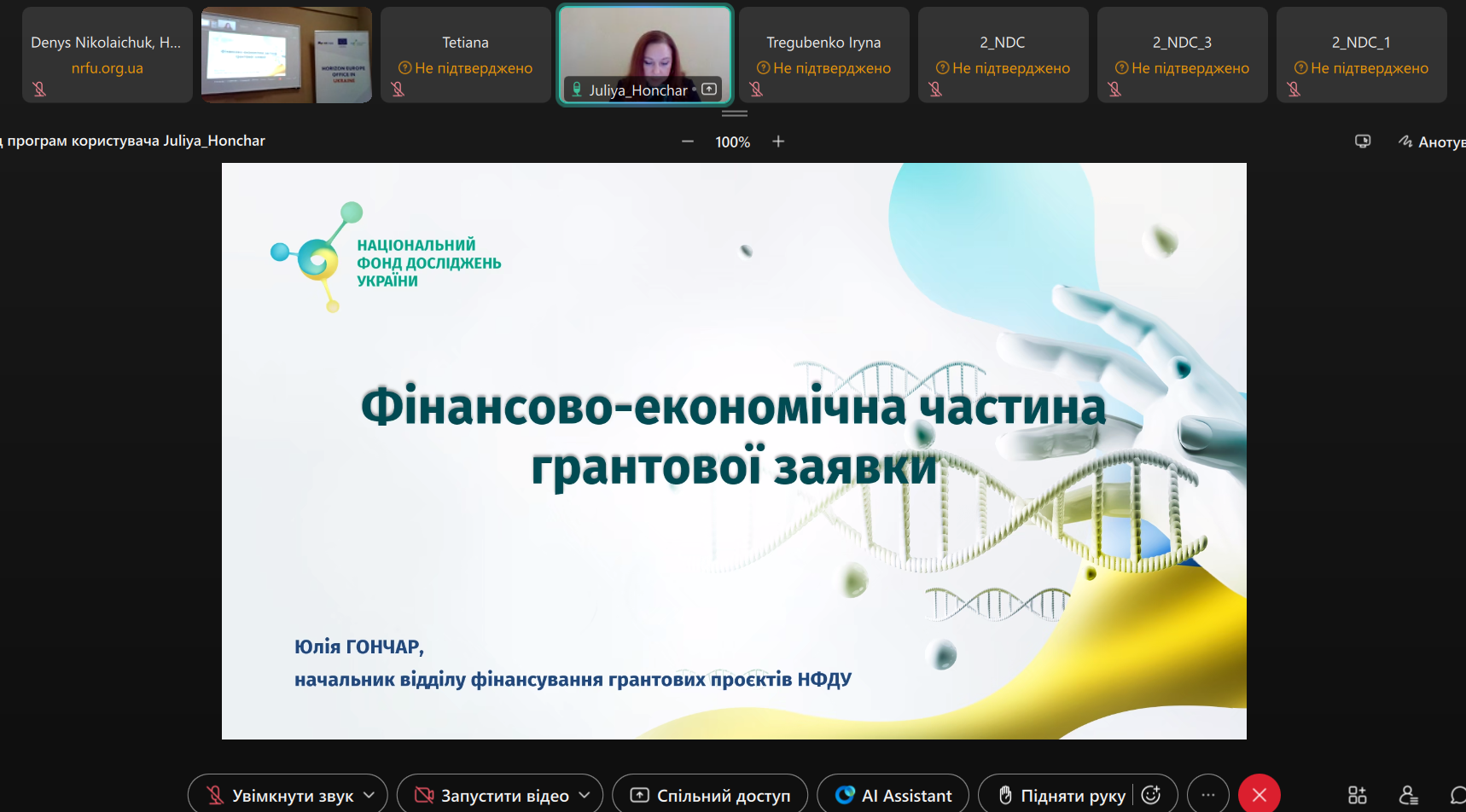Click the 100% zoom level indicator
Viewport: 1466px width, 812px height.
[x=732, y=142]
